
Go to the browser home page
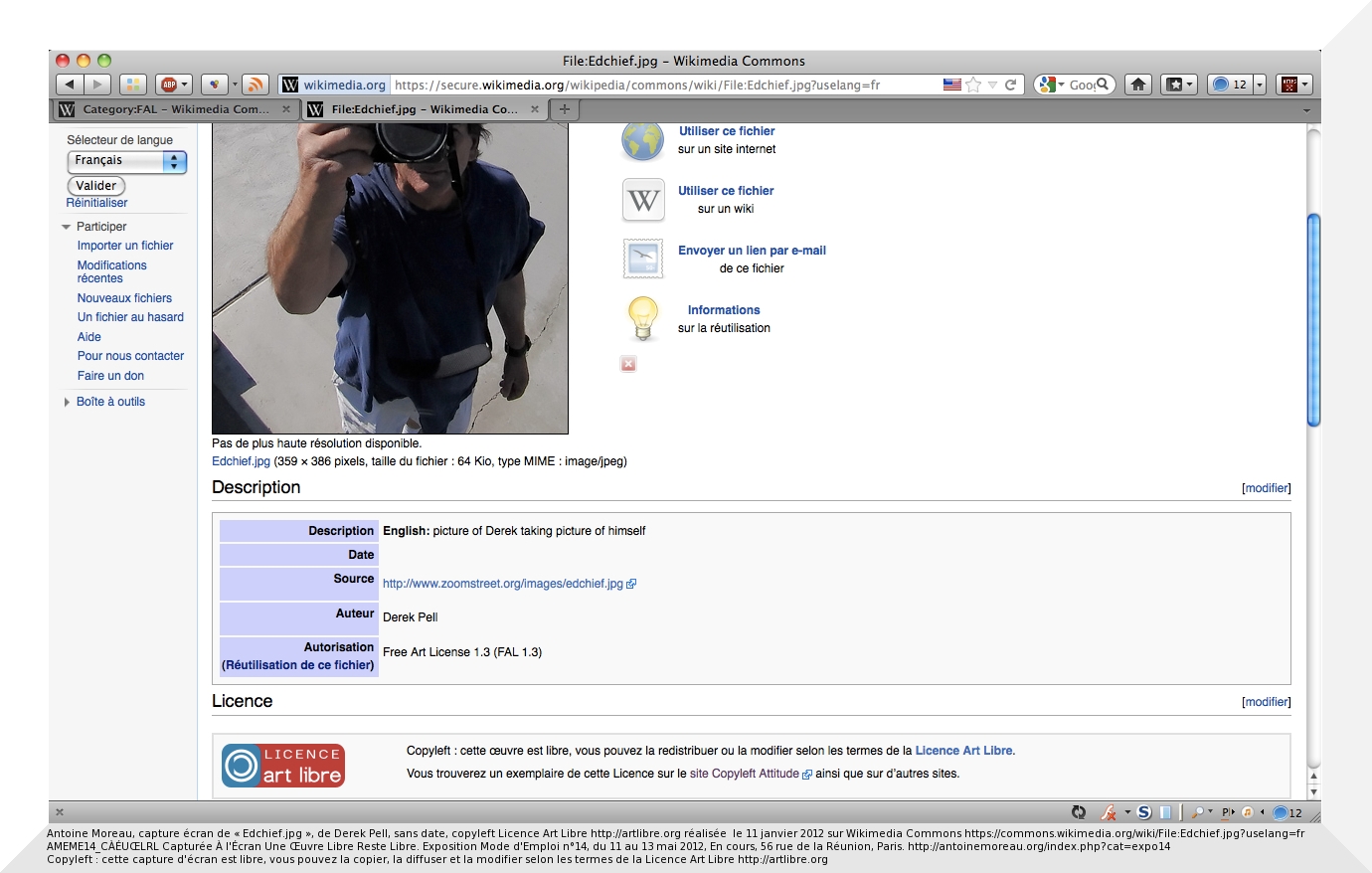point(1138,85)
